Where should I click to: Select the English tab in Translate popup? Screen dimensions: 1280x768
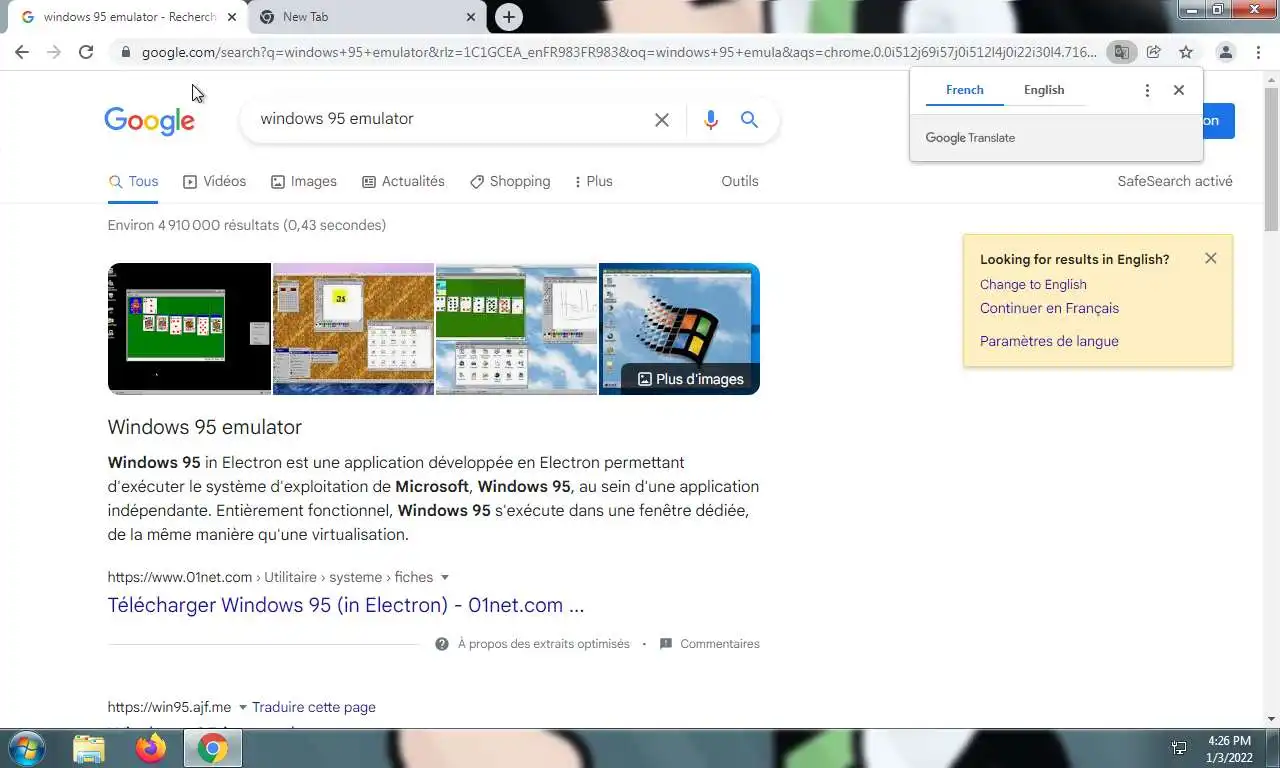(1044, 90)
